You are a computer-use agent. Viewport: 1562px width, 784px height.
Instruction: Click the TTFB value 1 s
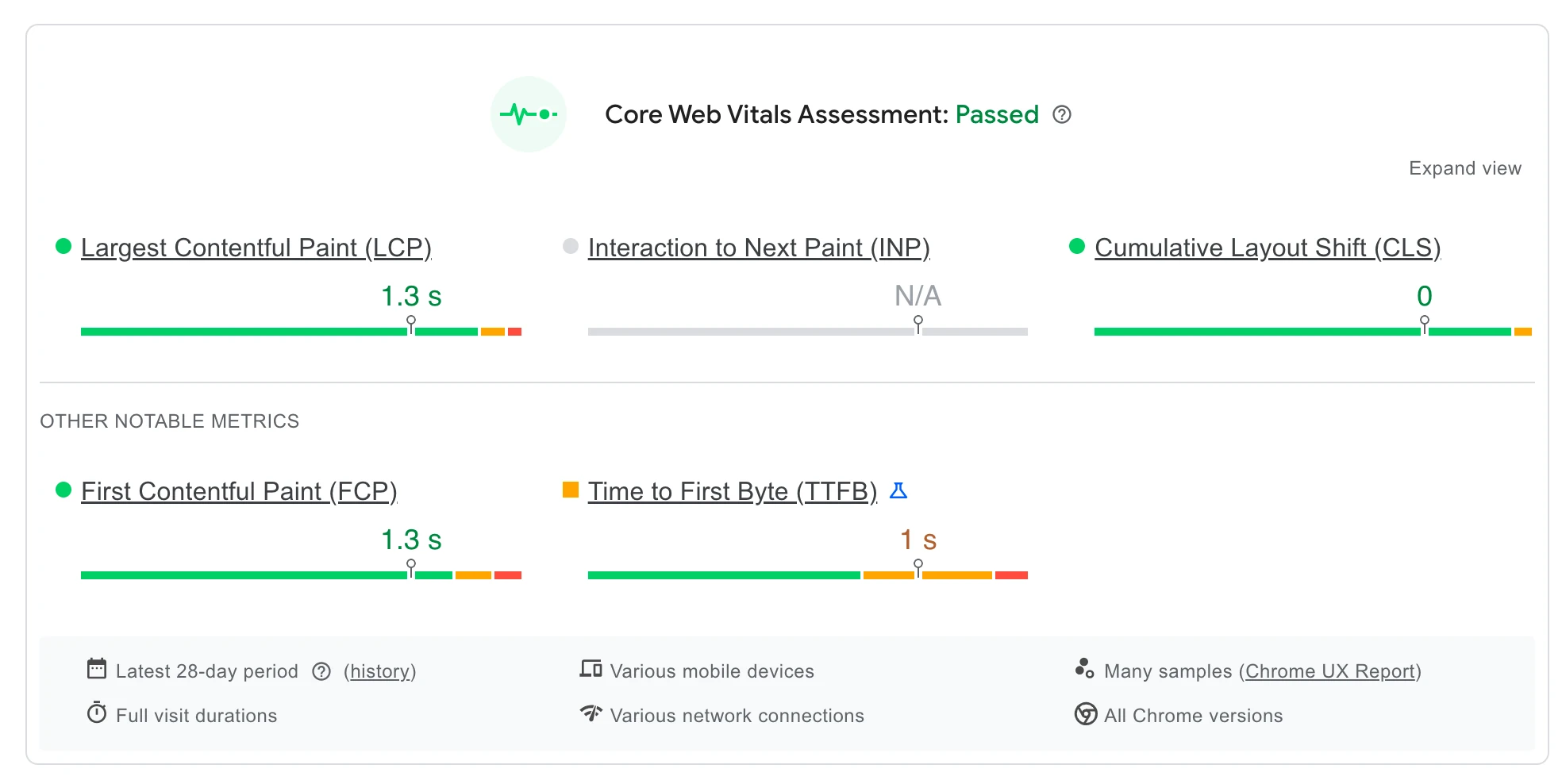tap(918, 540)
